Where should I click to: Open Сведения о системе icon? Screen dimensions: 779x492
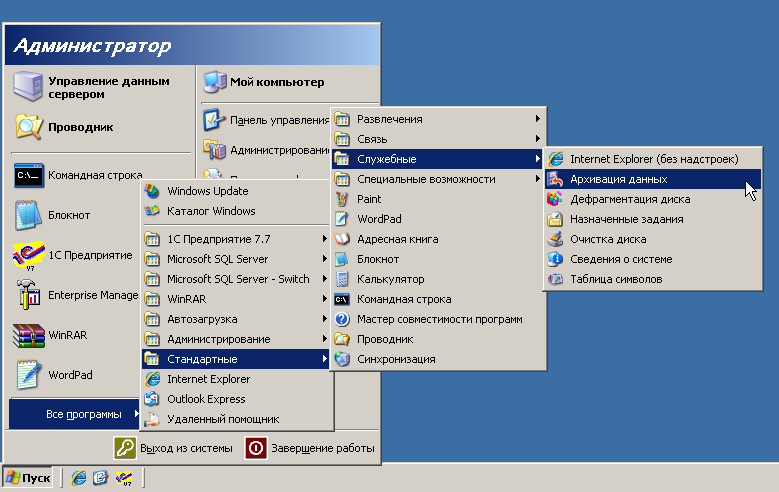[x=555, y=259]
